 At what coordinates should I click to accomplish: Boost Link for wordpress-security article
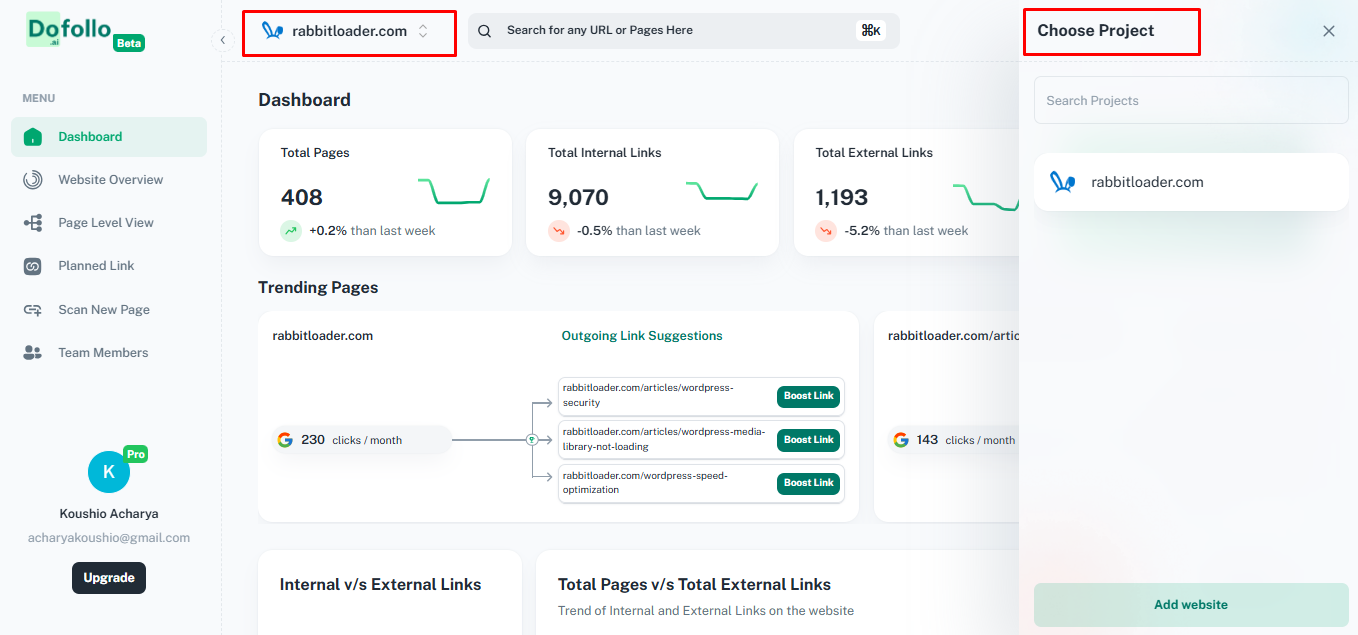coord(809,396)
